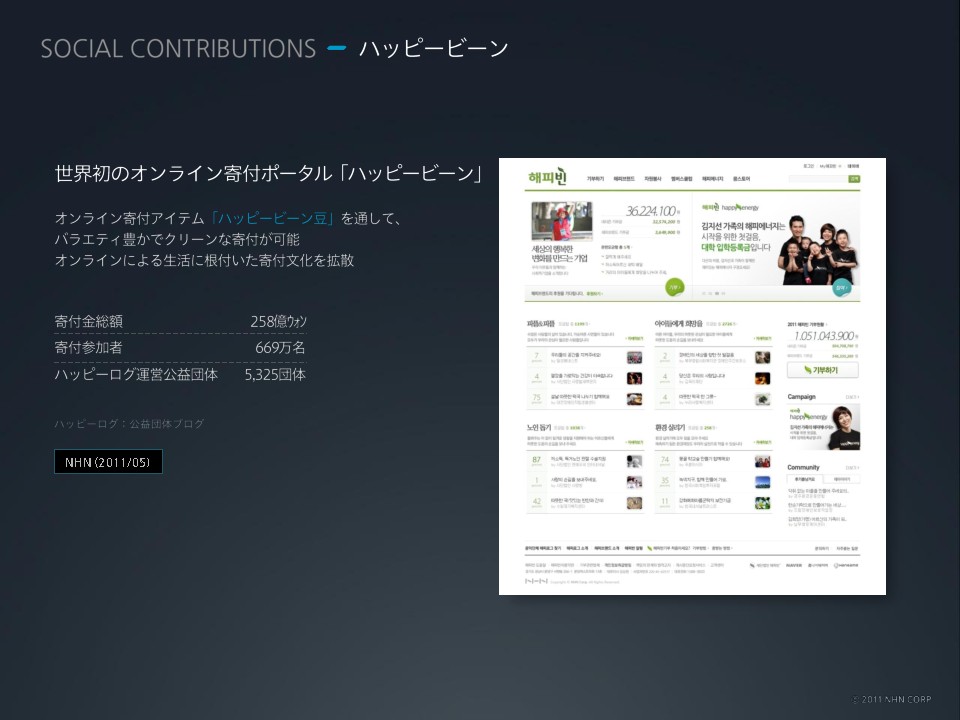Click the 258億ウォン donation total value
Viewport: 960px width, 720px height.
[278, 321]
